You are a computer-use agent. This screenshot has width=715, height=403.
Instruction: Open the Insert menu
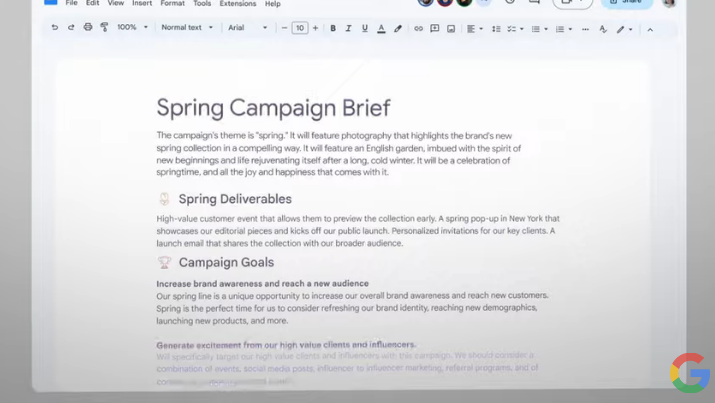point(142,3)
